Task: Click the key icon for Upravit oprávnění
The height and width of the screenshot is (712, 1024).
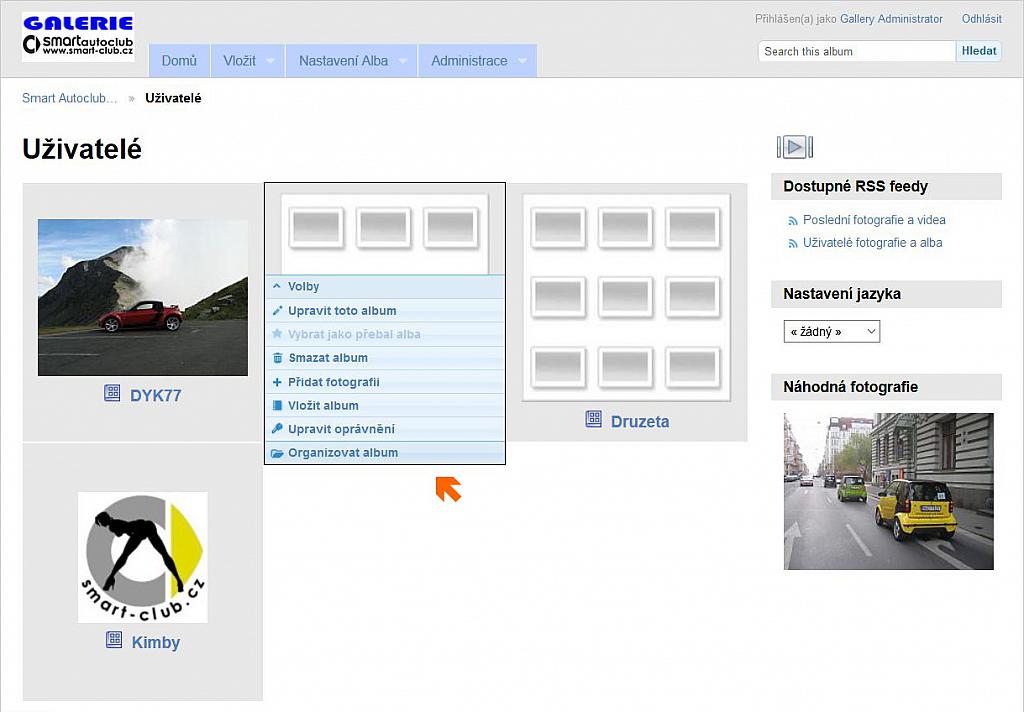Action: point(278,429)
